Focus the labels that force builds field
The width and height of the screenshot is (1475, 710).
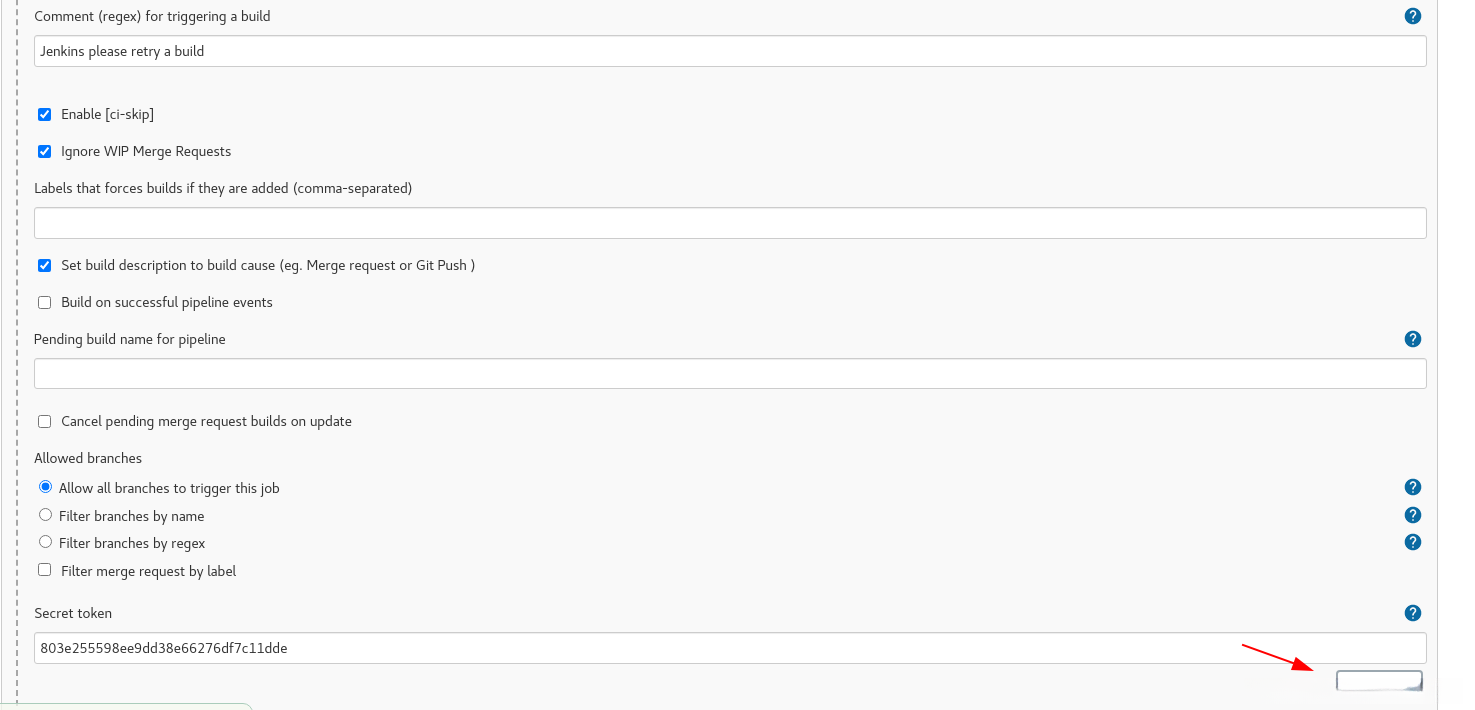point(730,223)
